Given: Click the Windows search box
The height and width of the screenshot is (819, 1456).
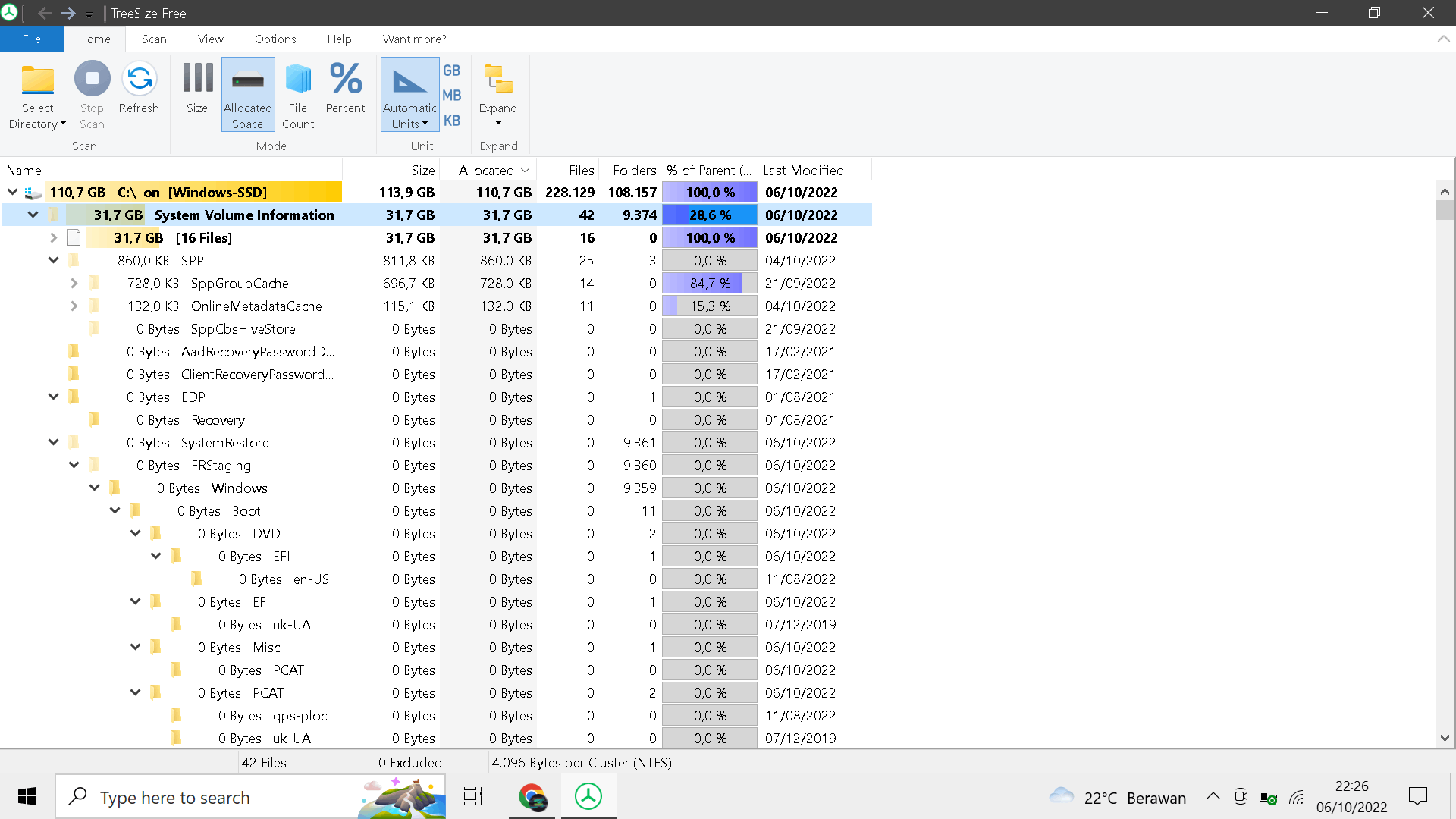Looking at the screenshot, I should pyautogui.click(x=250, y=797).
